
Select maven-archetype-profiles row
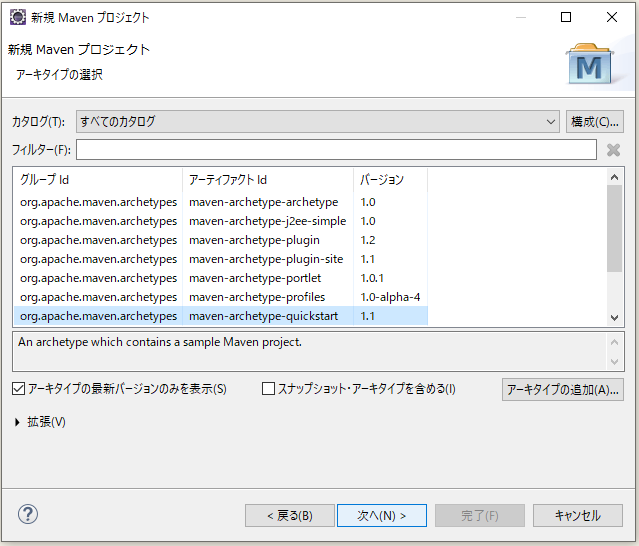pos(221,297)
